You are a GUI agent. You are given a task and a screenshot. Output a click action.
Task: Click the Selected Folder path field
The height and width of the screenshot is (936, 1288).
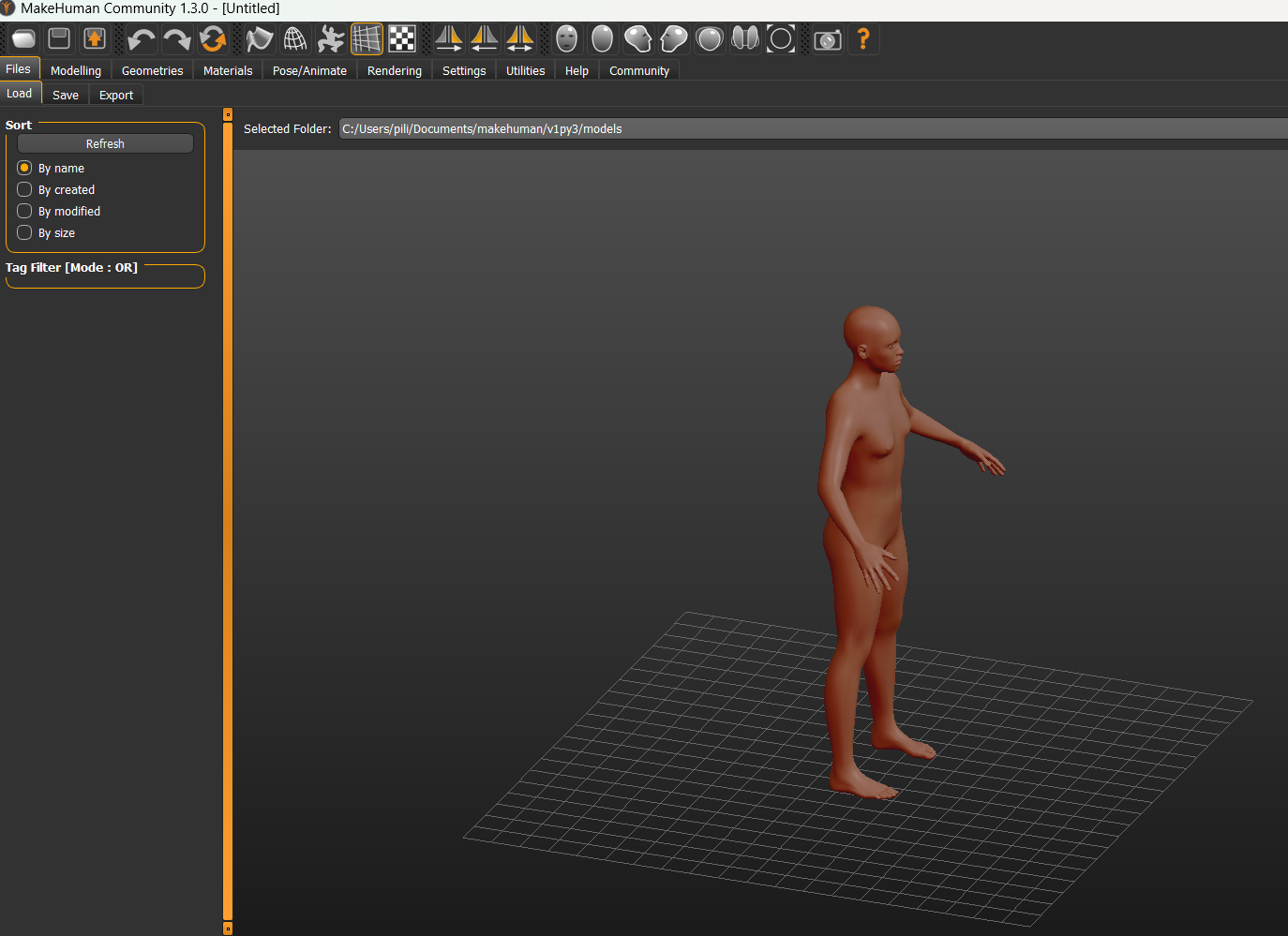pyautogui.click(x=813, y=129)
